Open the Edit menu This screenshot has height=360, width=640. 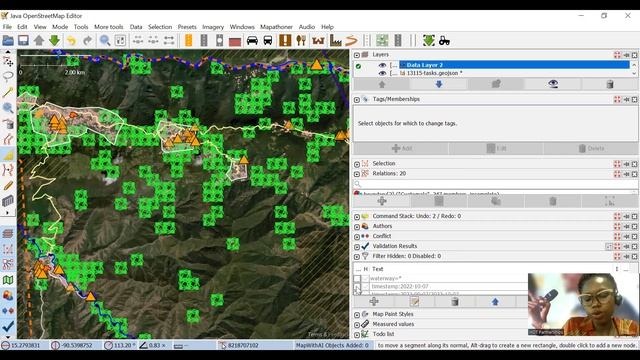click(22, 27)
